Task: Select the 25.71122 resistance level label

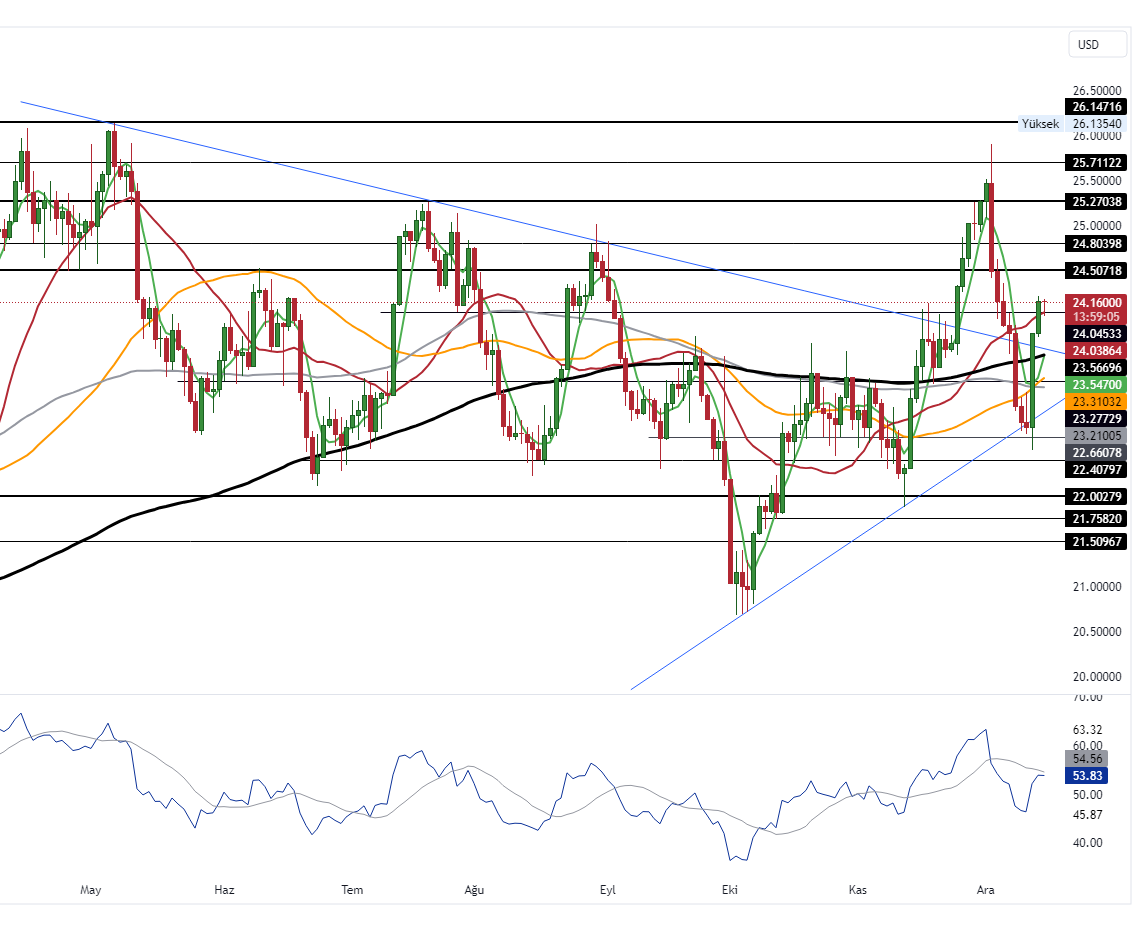Action: click(1097, 162)
